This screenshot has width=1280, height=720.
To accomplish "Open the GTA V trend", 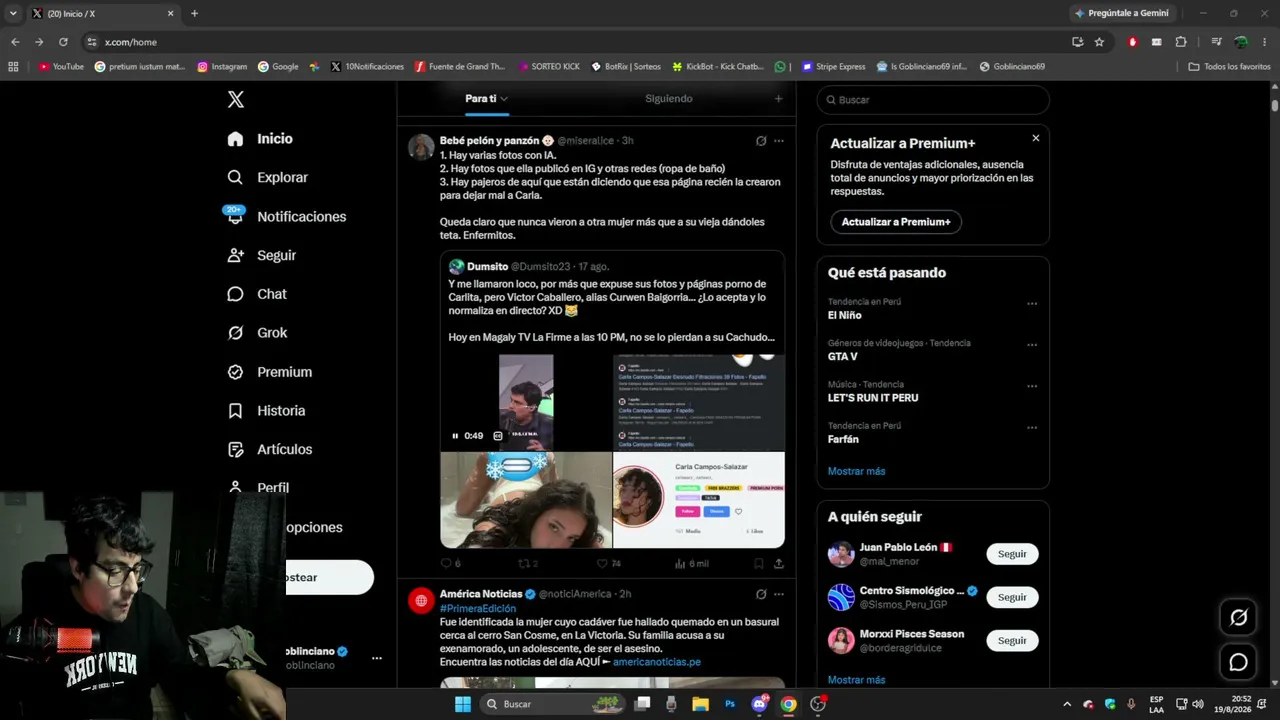I will click(x=842, y=357).
